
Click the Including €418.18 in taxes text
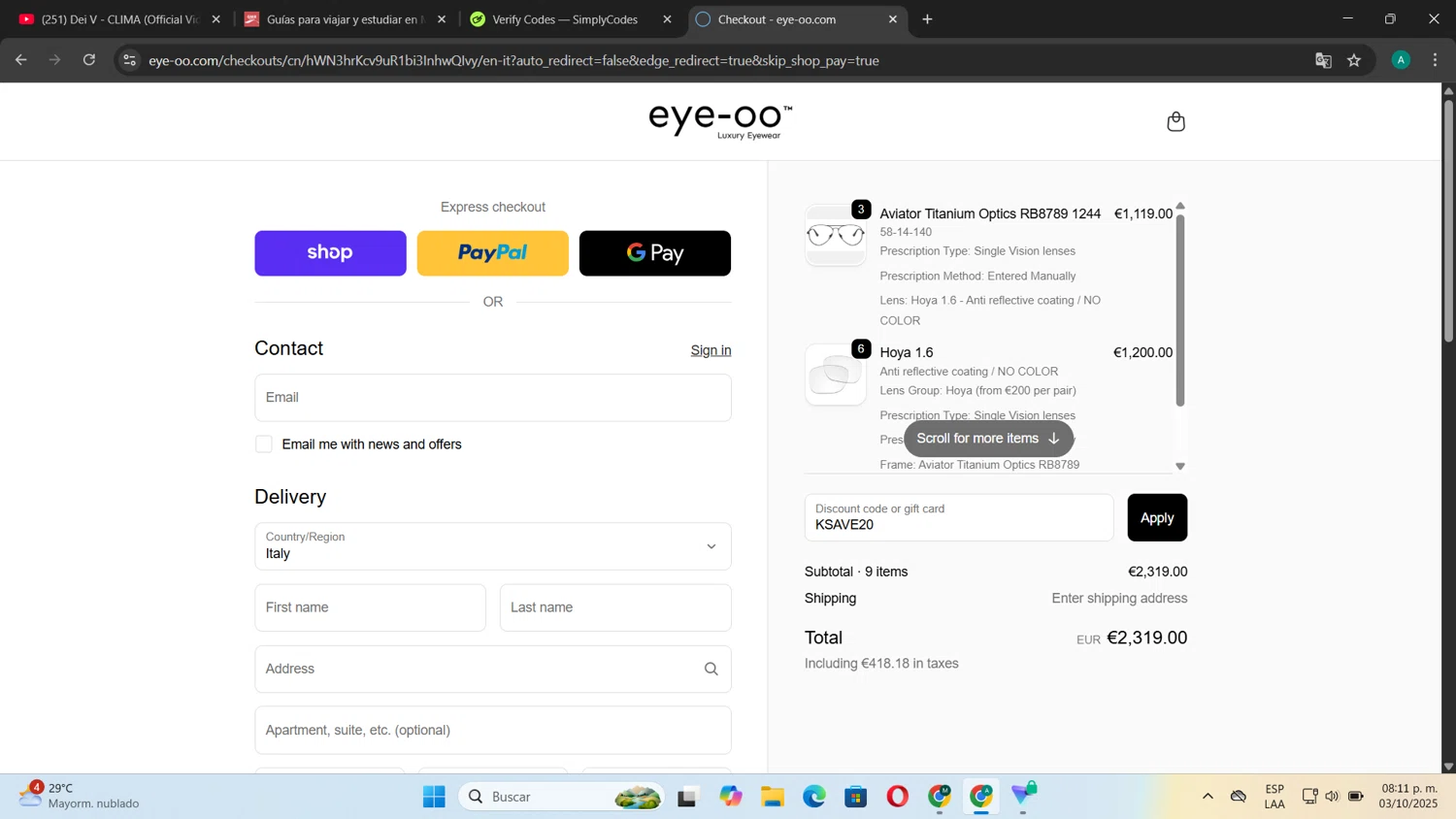tap(881, 664)
